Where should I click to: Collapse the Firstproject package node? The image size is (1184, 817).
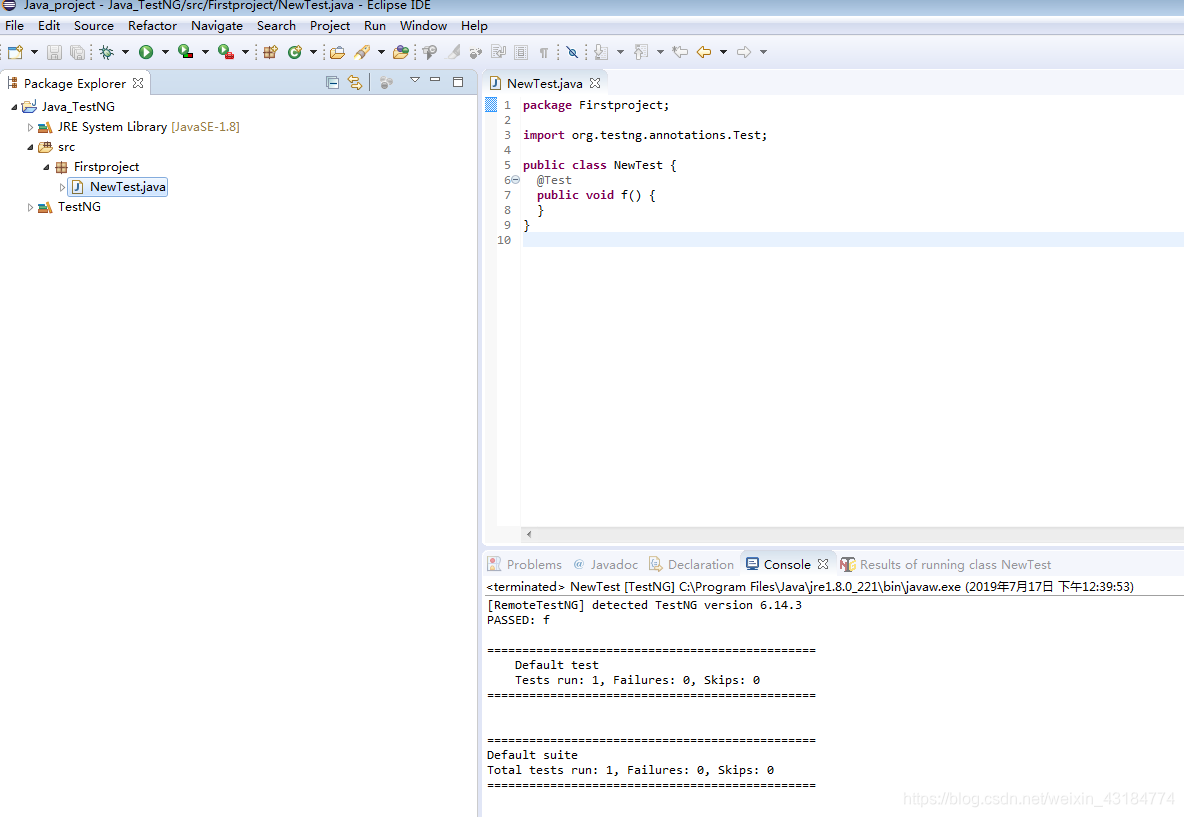point(46,167)
